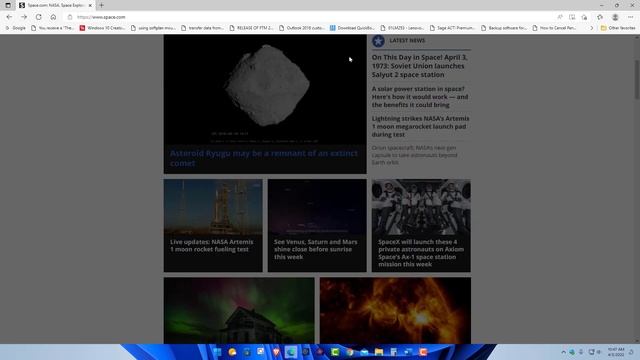Image resolution: width=640 pixels, height=360 pixels.
Task: Open the SpaceX Ax-1 astronauts story
Action: pos(421,253)
